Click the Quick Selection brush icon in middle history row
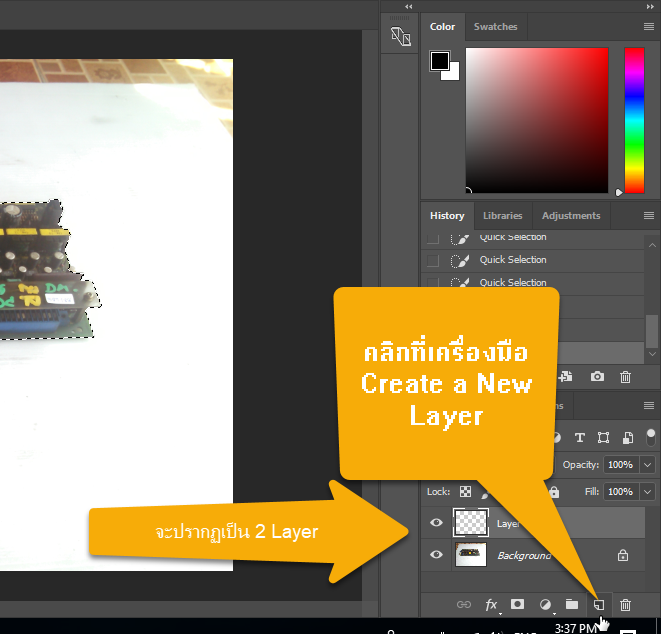The height and width of the screenshot is (634, 661). (x=459, y=261)
